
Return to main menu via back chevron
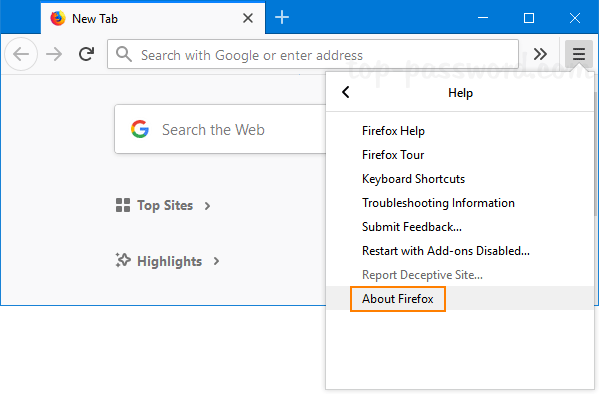(x=346, y=92)
